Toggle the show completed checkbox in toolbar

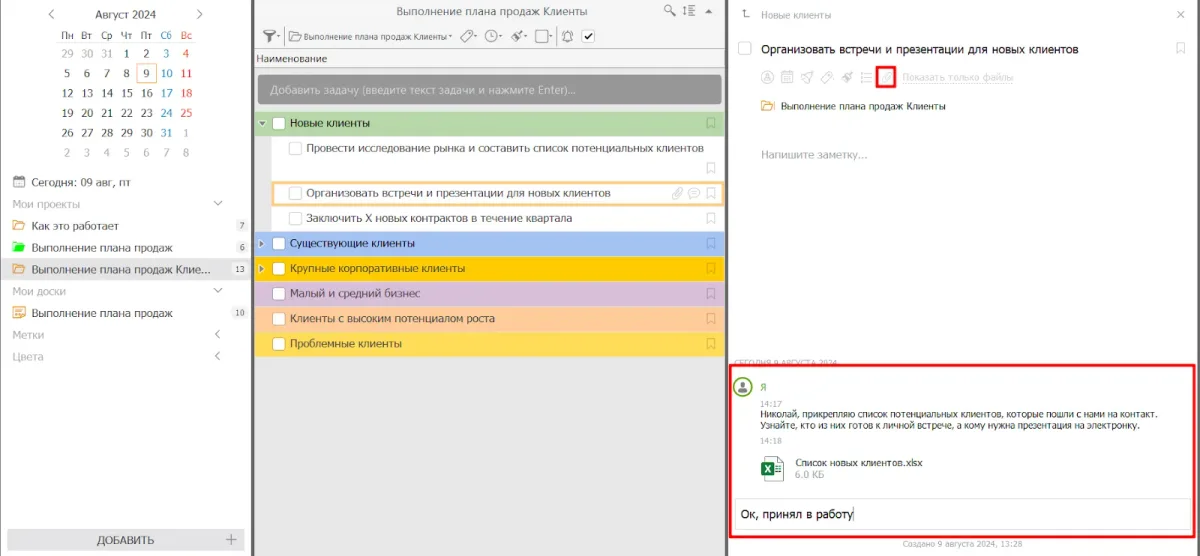point(589,37)
